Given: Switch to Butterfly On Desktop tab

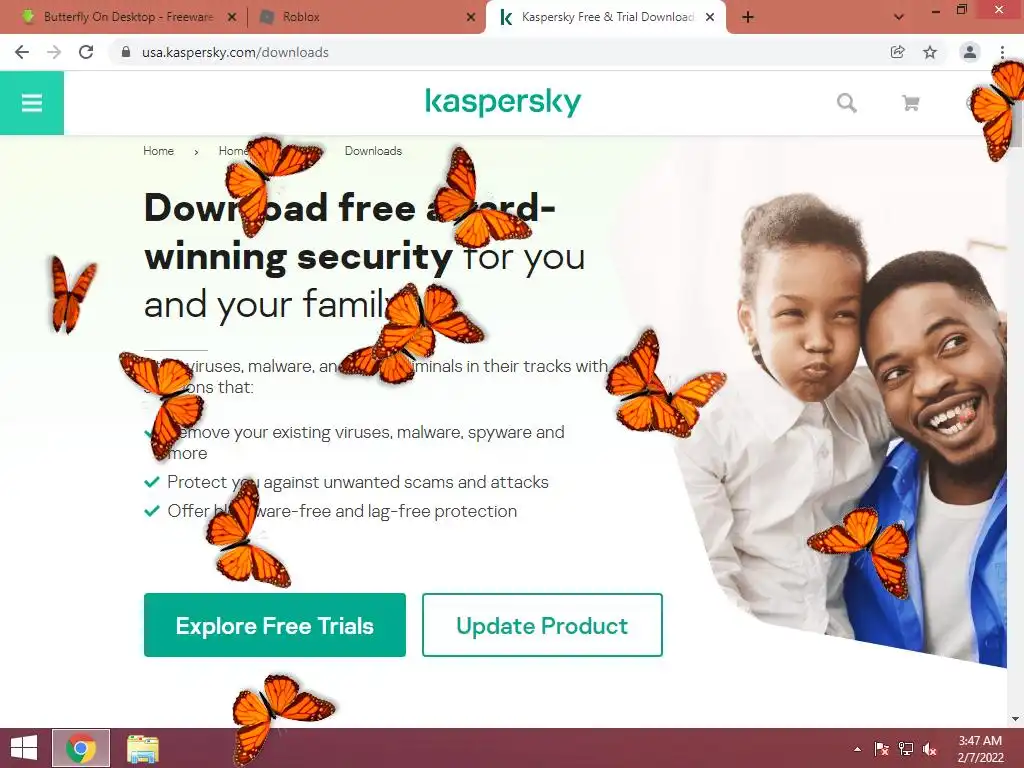Looking at the screenshot, I should 128,17.
